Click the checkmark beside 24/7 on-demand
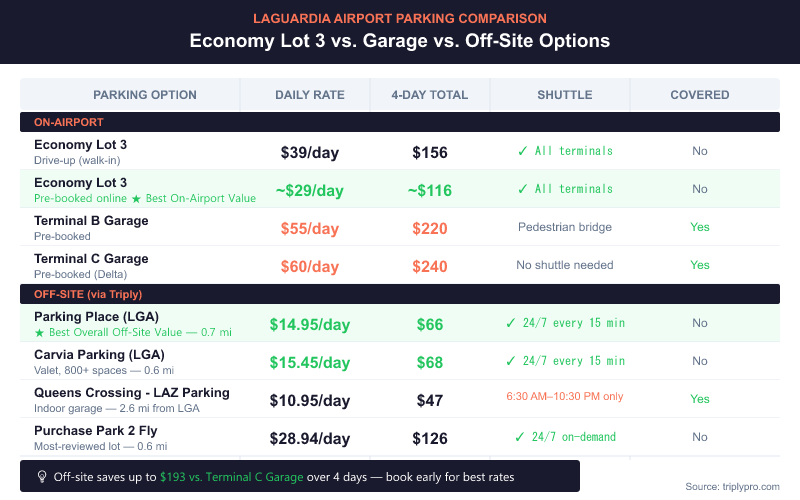Screen dimensions: 800x500 tap(519, 437)
